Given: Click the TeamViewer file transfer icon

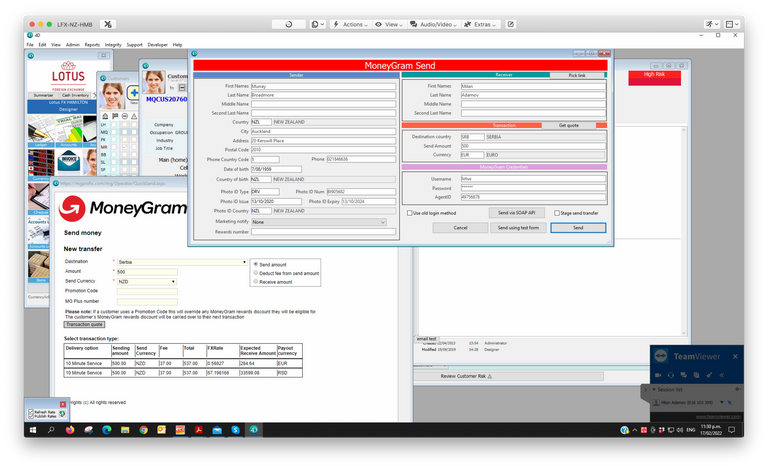Looking at the screenshot, I should coord(696,375).
